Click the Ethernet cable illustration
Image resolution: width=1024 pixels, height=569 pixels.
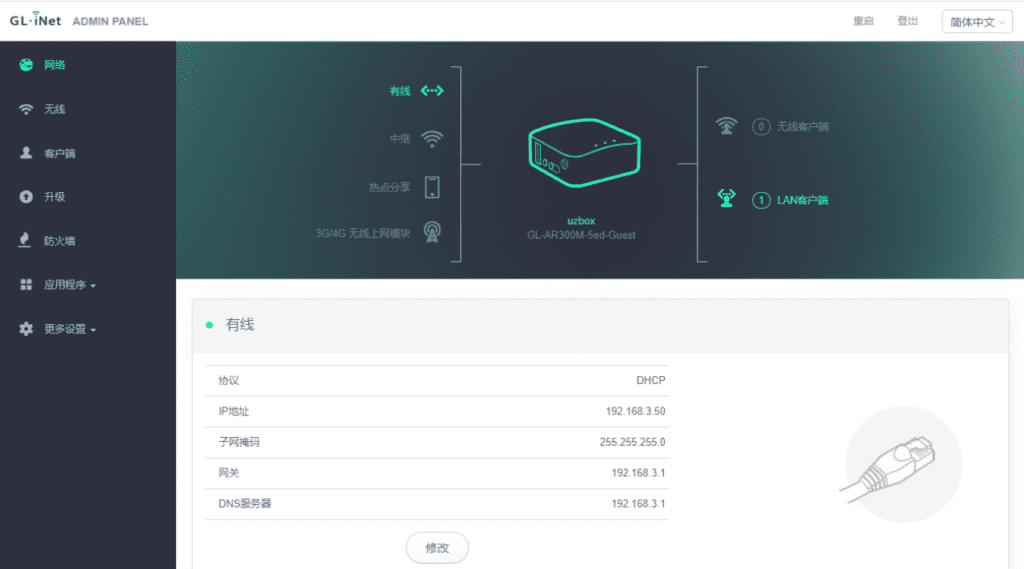click(903, 464)
